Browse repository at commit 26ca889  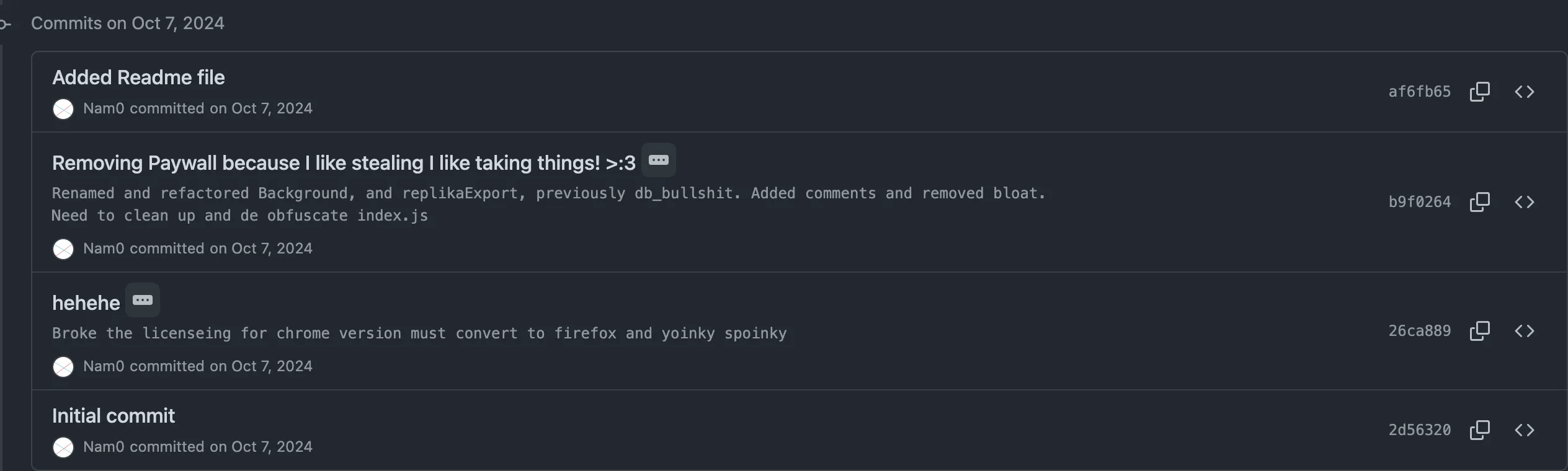pyautogui.click(x=1524, y=331)
